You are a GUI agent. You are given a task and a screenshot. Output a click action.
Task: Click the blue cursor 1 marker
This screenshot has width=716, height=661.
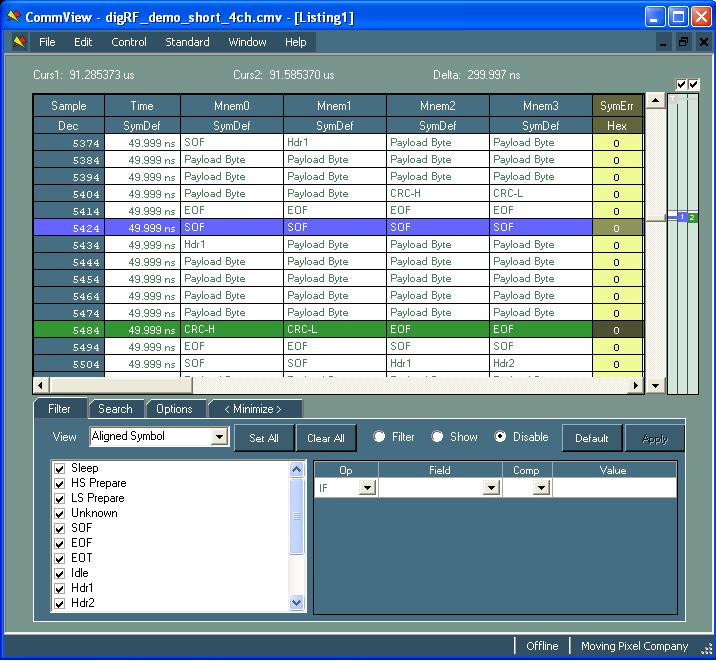coord(681,217)
